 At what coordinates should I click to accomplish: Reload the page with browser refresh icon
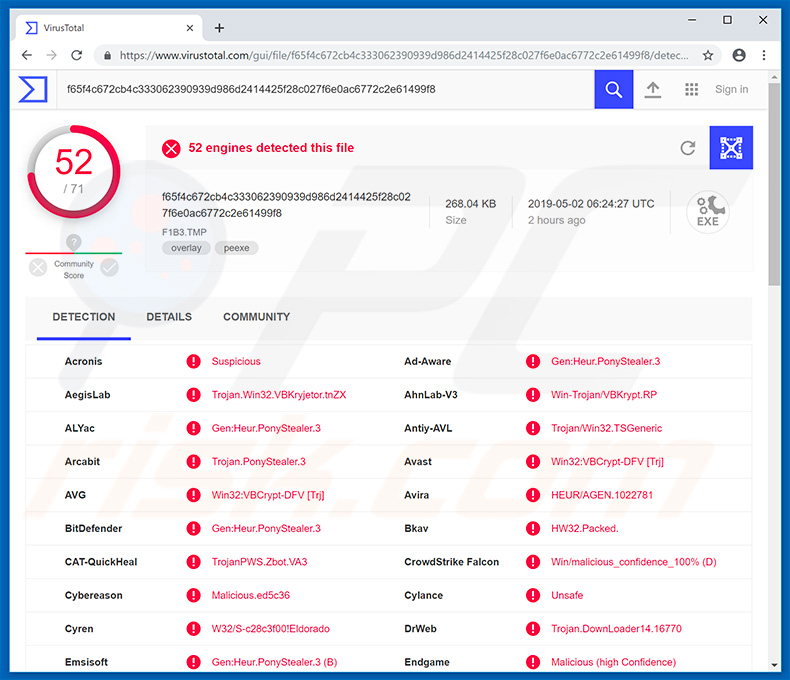tap(77, 55)
